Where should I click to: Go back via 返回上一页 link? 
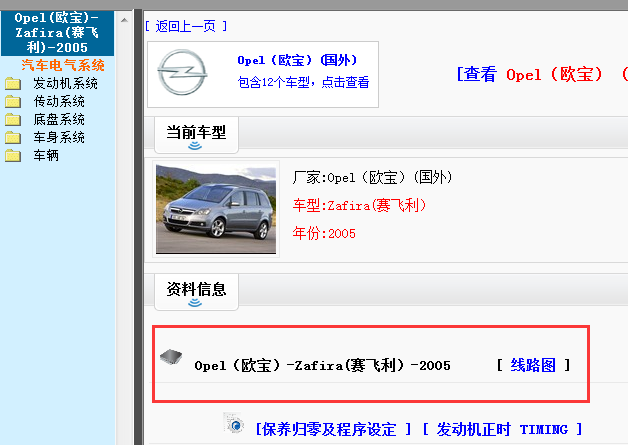coord(186,26)
